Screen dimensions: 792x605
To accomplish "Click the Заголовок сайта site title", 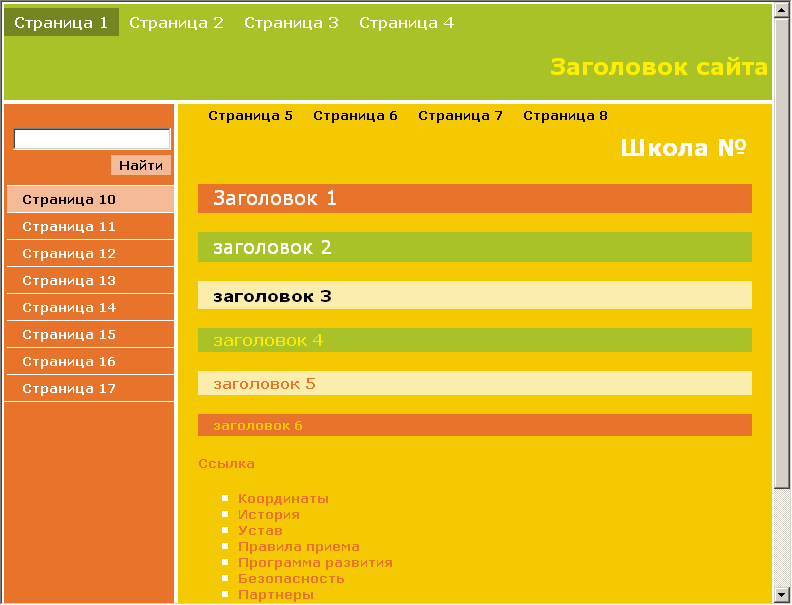I will pos(658,67).
